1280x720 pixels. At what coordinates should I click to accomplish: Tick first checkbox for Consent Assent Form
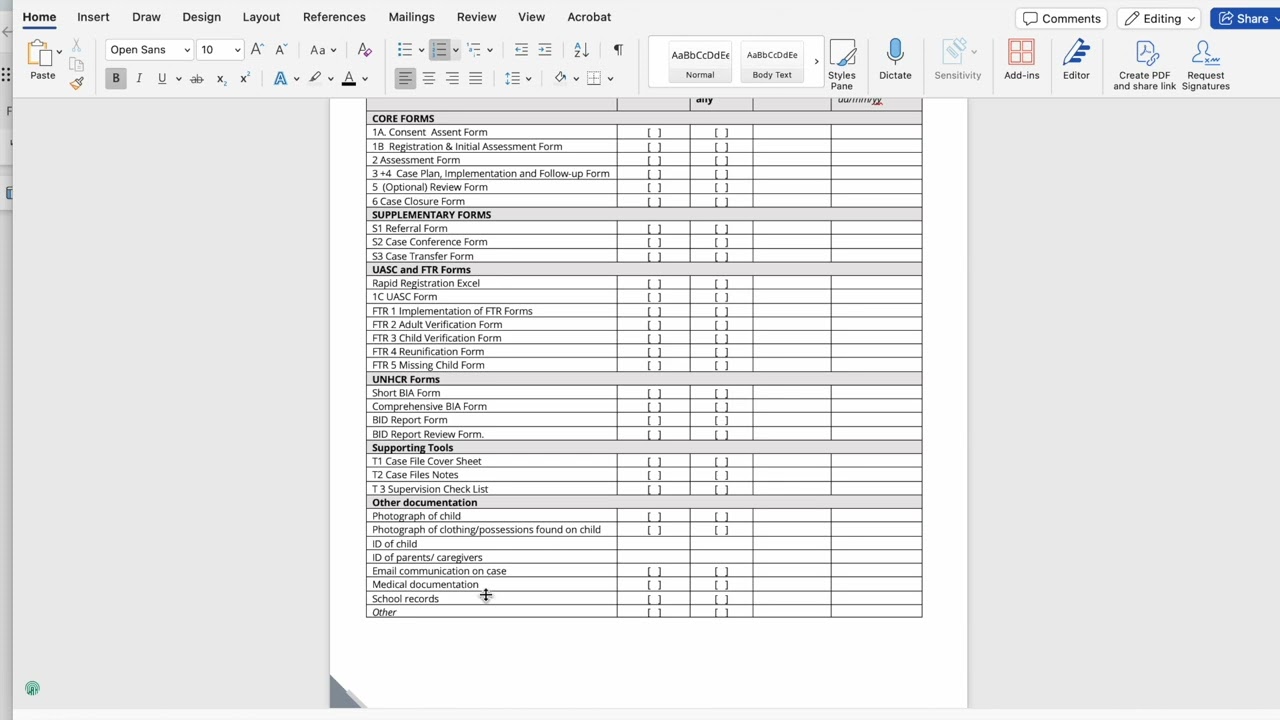[x=654, y=133]
